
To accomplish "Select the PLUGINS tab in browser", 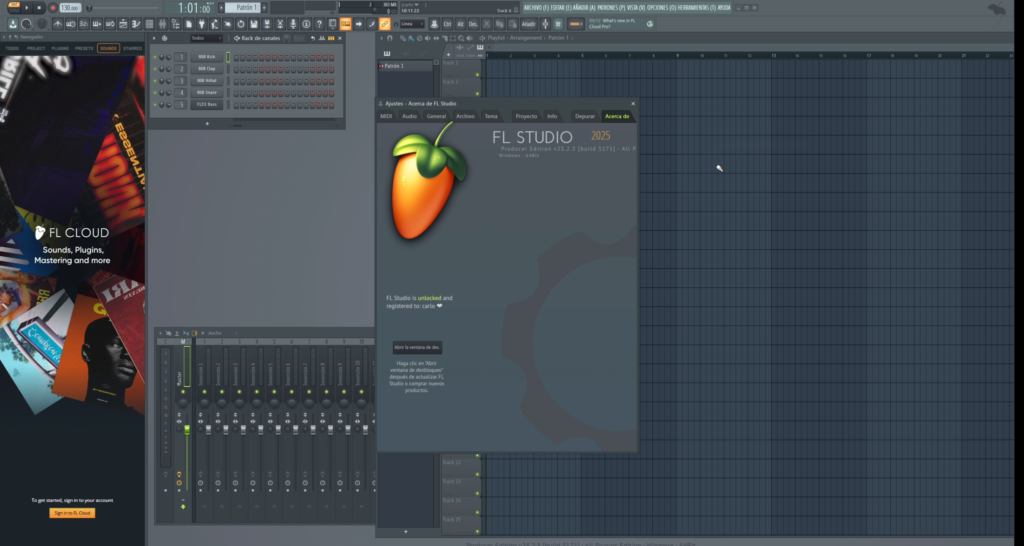I will click(x=60, y=48).
